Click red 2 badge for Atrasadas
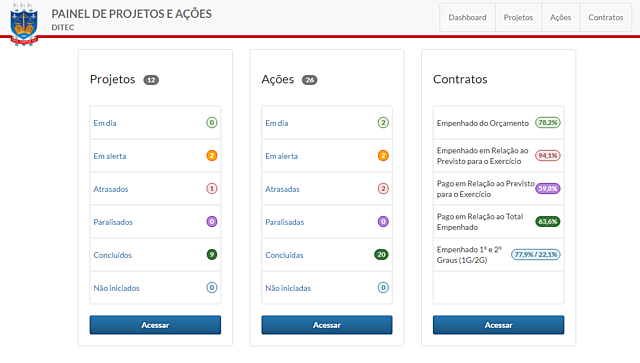This screenshot has height=363, width=640. (x=383, y=189)
